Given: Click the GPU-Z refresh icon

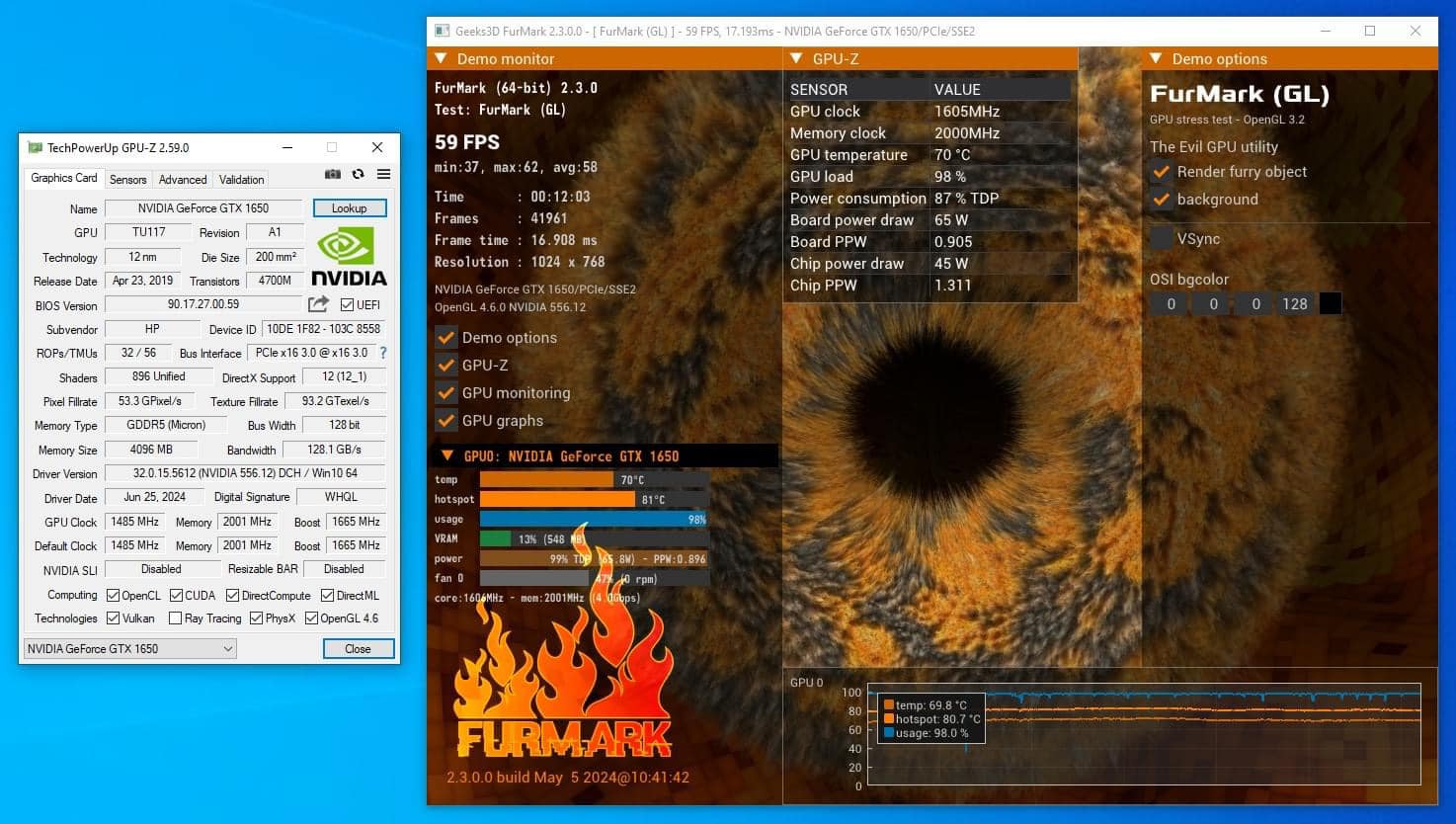Looking at the screenshot, I should tap(358, 175).
